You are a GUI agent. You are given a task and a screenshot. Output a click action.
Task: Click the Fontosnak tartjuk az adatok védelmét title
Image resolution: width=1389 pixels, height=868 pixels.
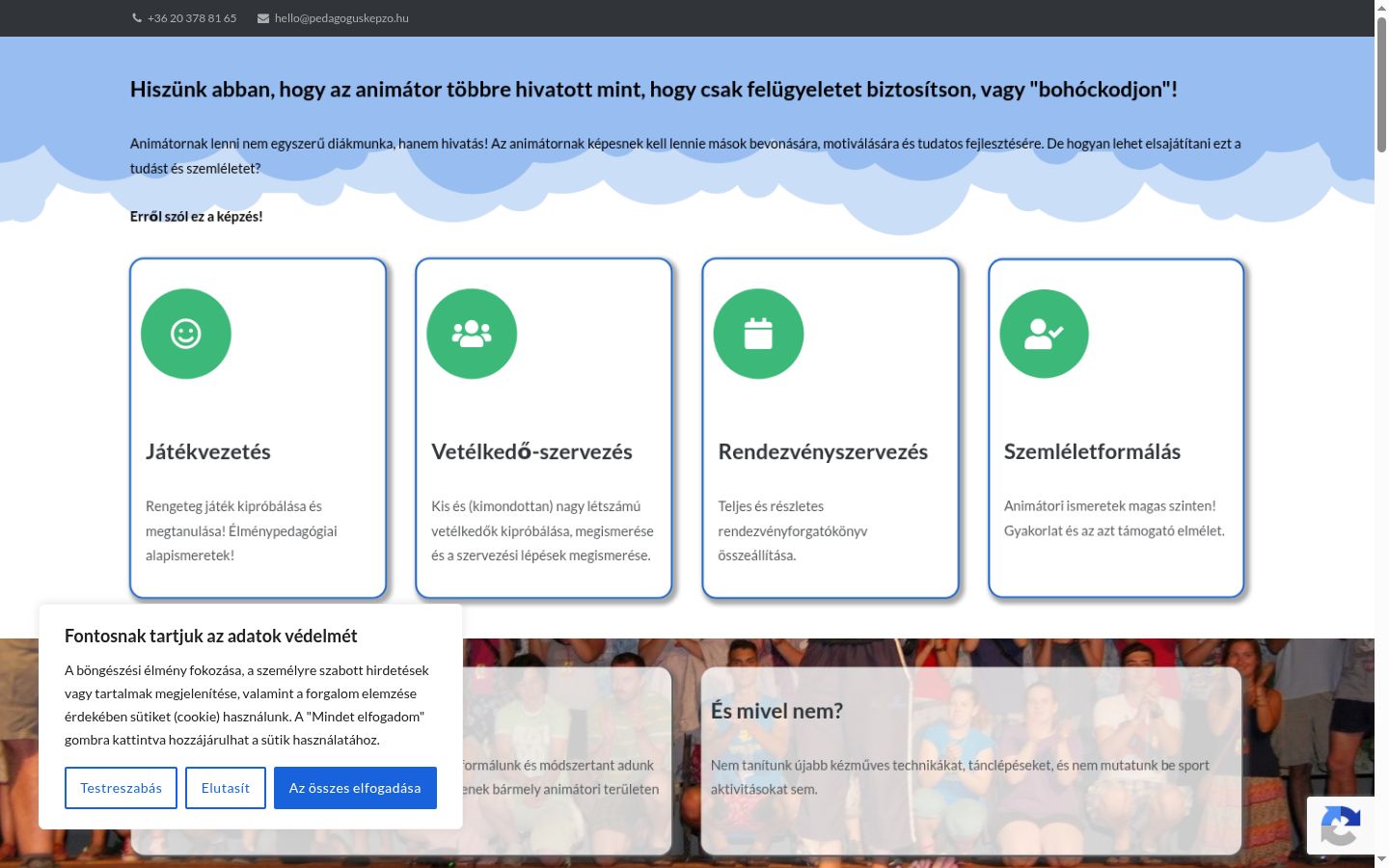[x=211, y=636]
